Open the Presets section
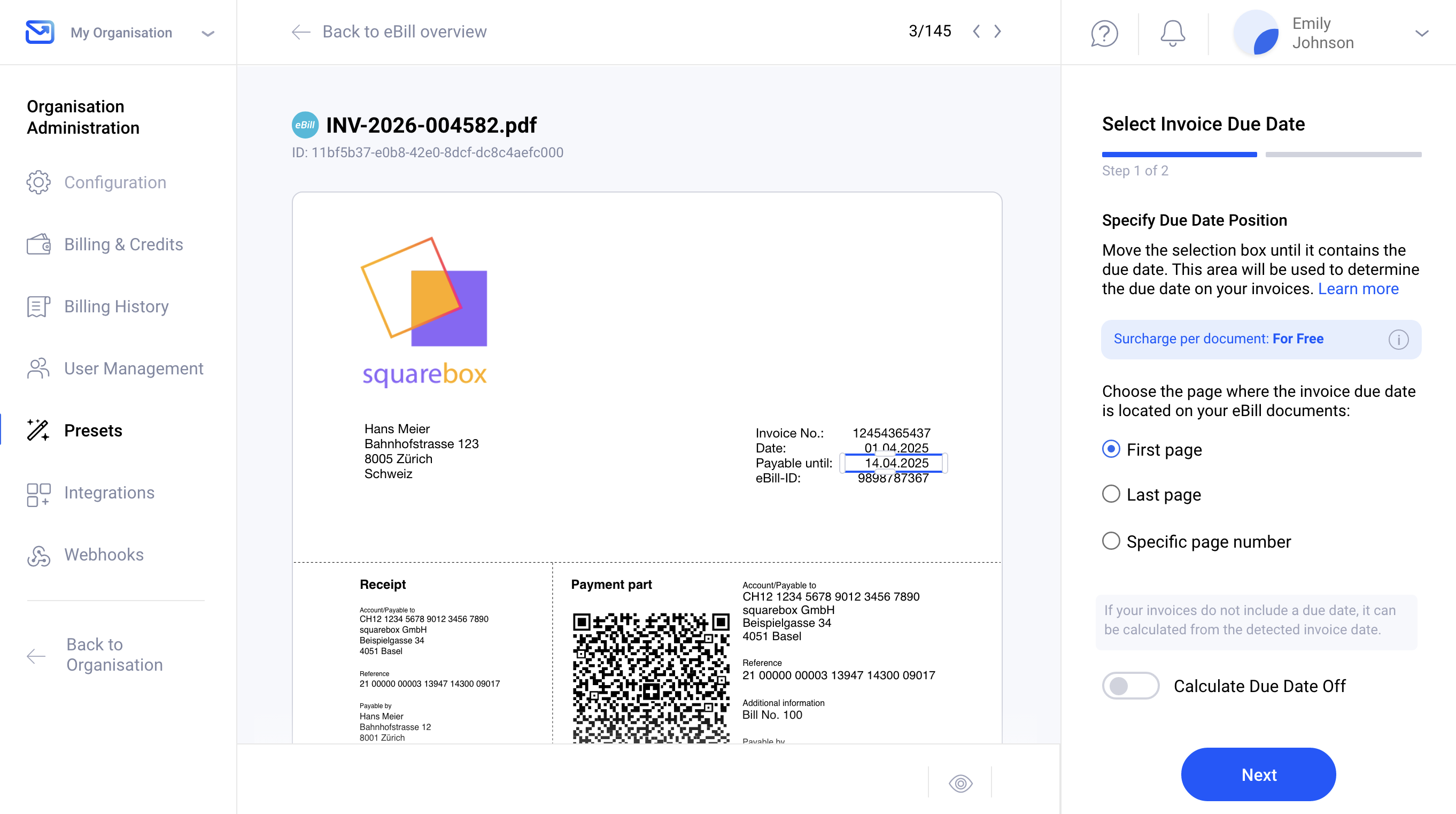The image size is (1456, 814). click(x=92, y=431)
